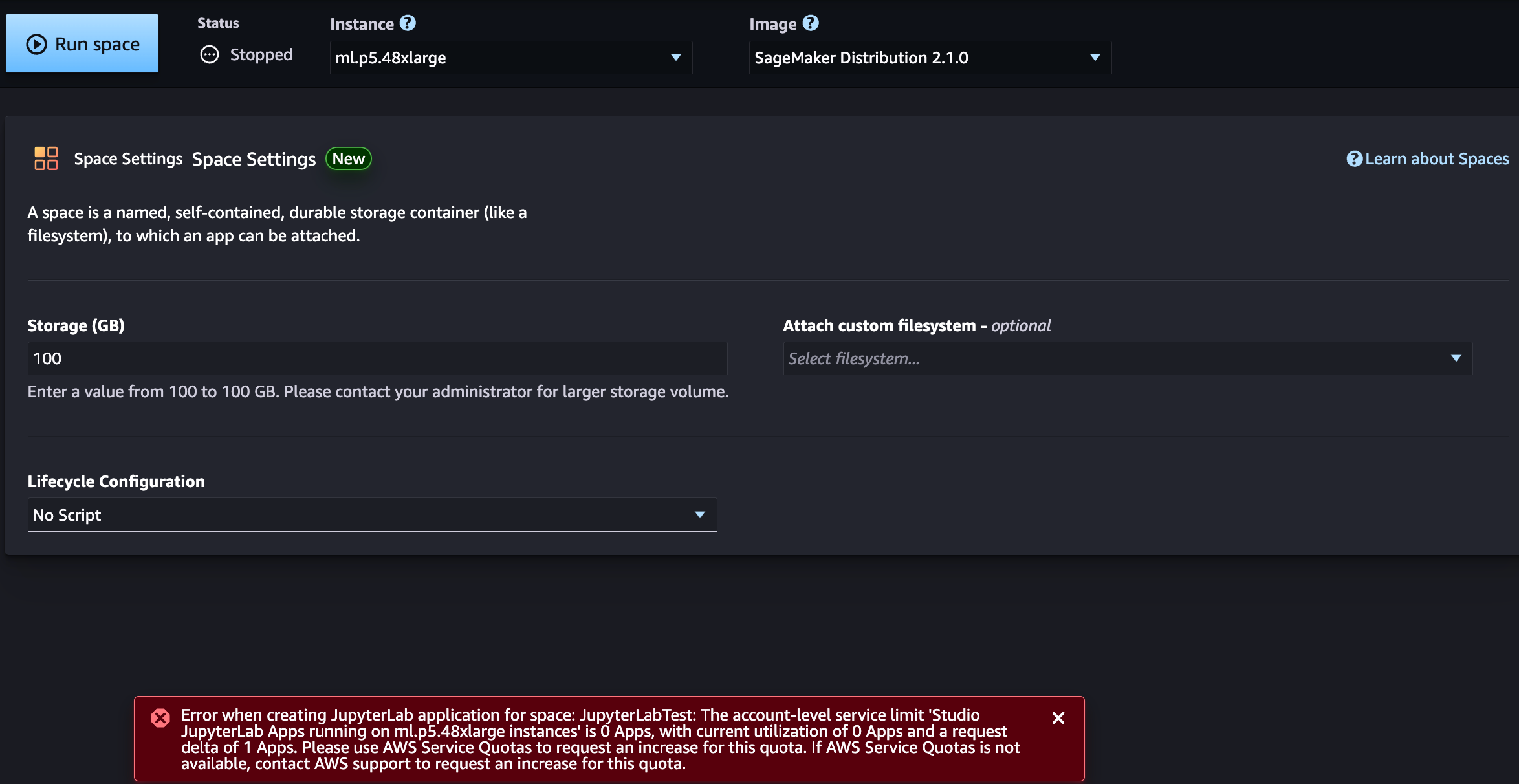Click the Image dropdown arrow

(x=1095, y=58)
